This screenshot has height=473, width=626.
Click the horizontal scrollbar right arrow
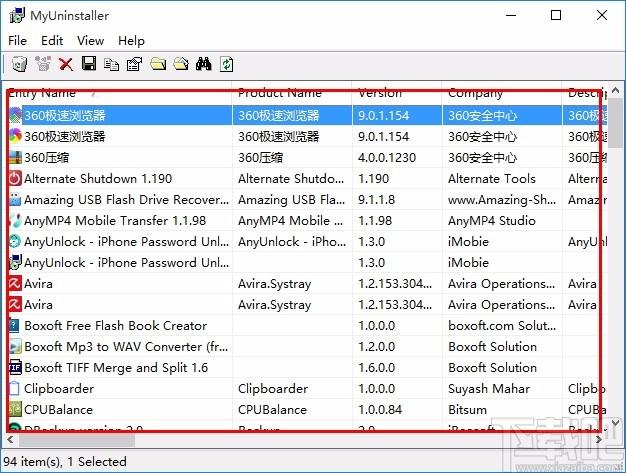click(599, 439)
